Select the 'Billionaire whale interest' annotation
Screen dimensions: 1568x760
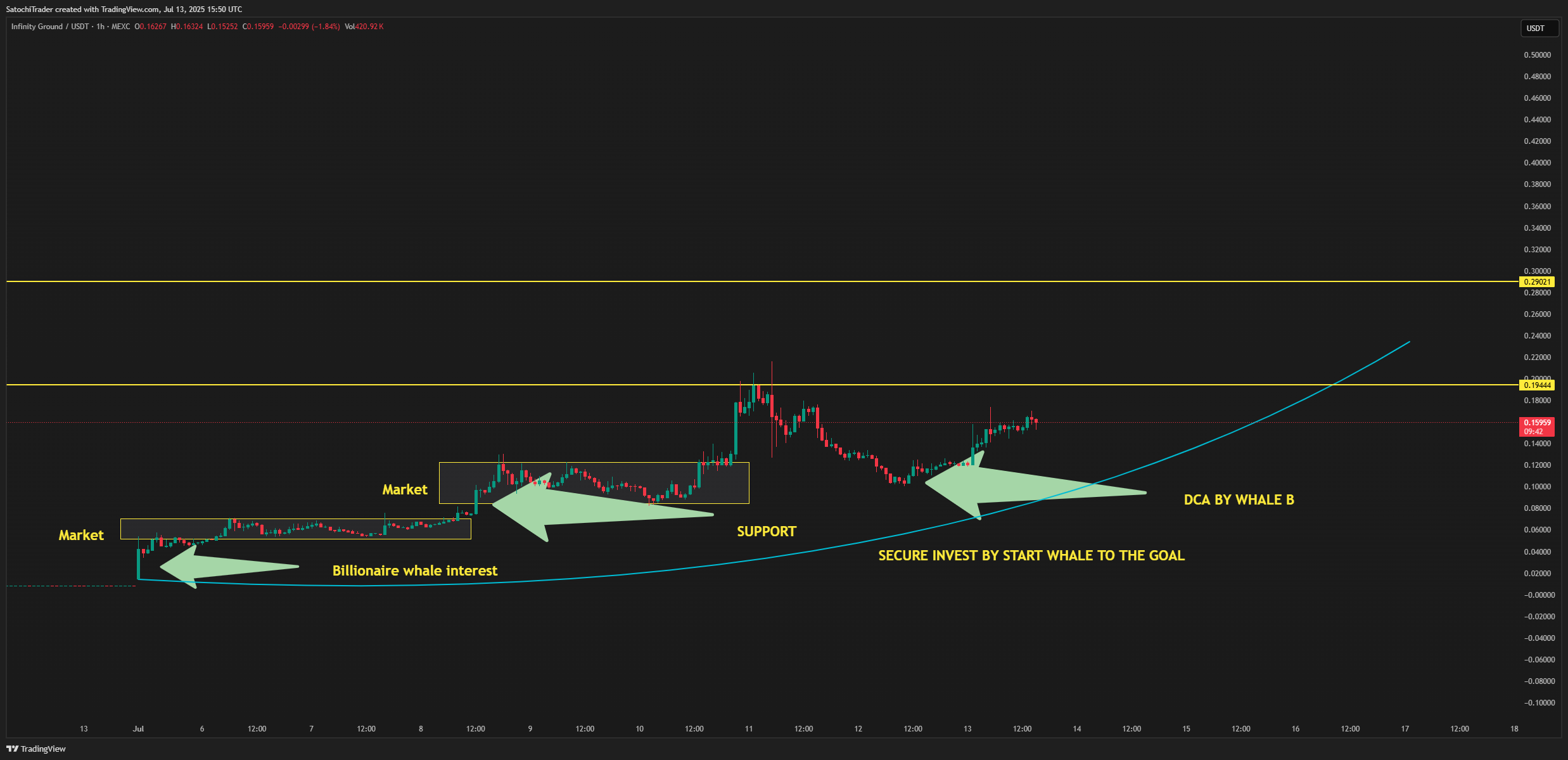pyautogui.click(x=415, y=571)
